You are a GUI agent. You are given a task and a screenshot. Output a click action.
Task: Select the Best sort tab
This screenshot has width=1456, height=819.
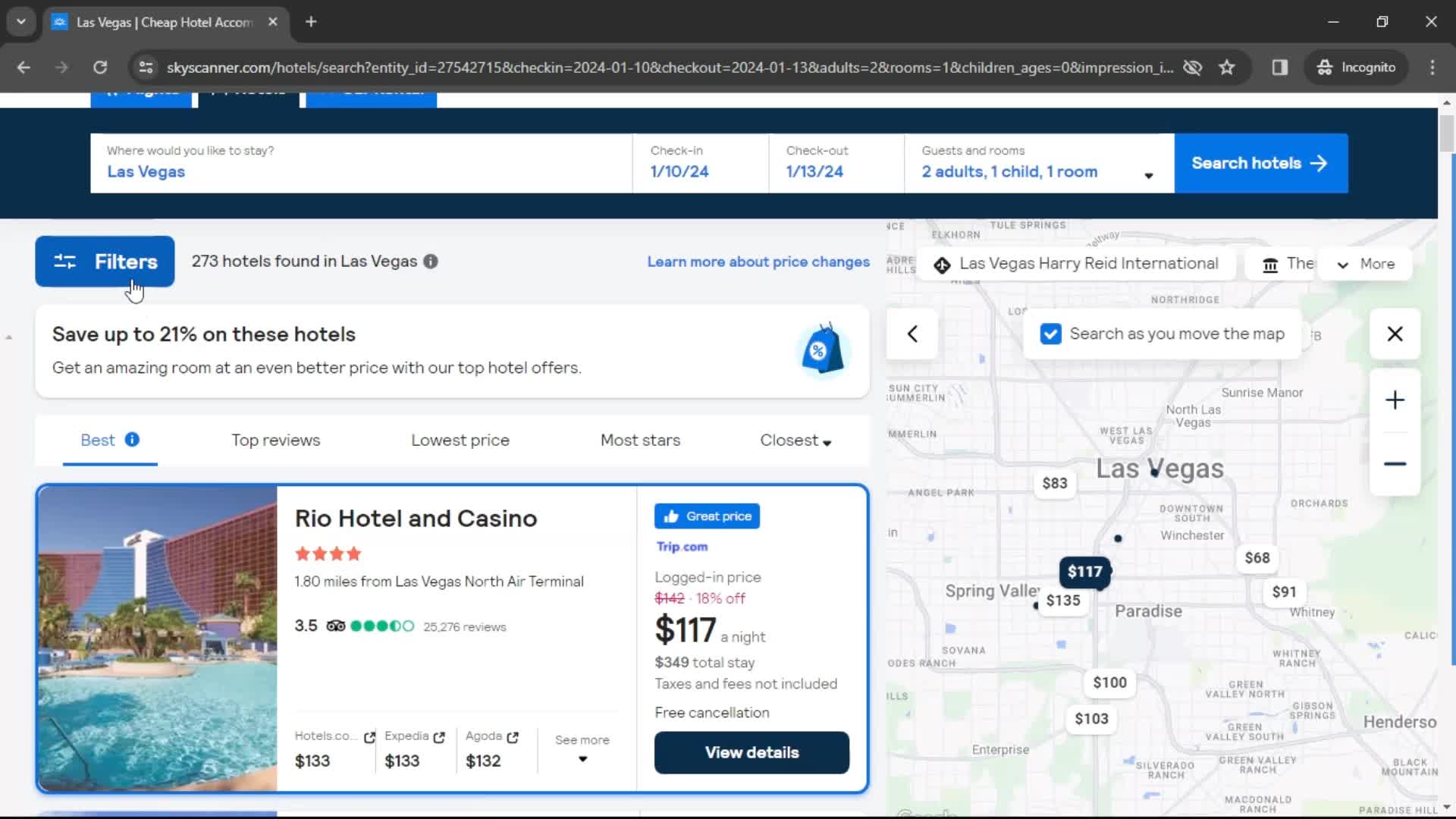point(98,441)
